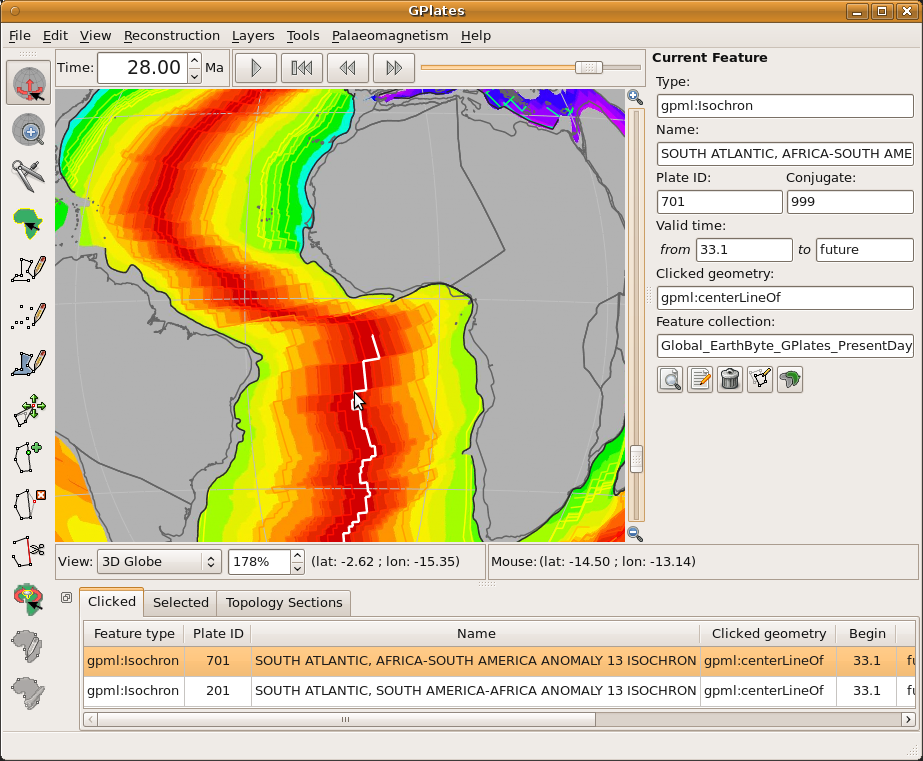
Task: Click the undock panel icon beside Clicked tab
Action: (67, 598)
